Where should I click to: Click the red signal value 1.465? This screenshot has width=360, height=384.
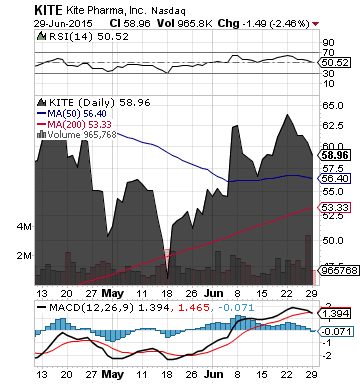tap(194, 307)
